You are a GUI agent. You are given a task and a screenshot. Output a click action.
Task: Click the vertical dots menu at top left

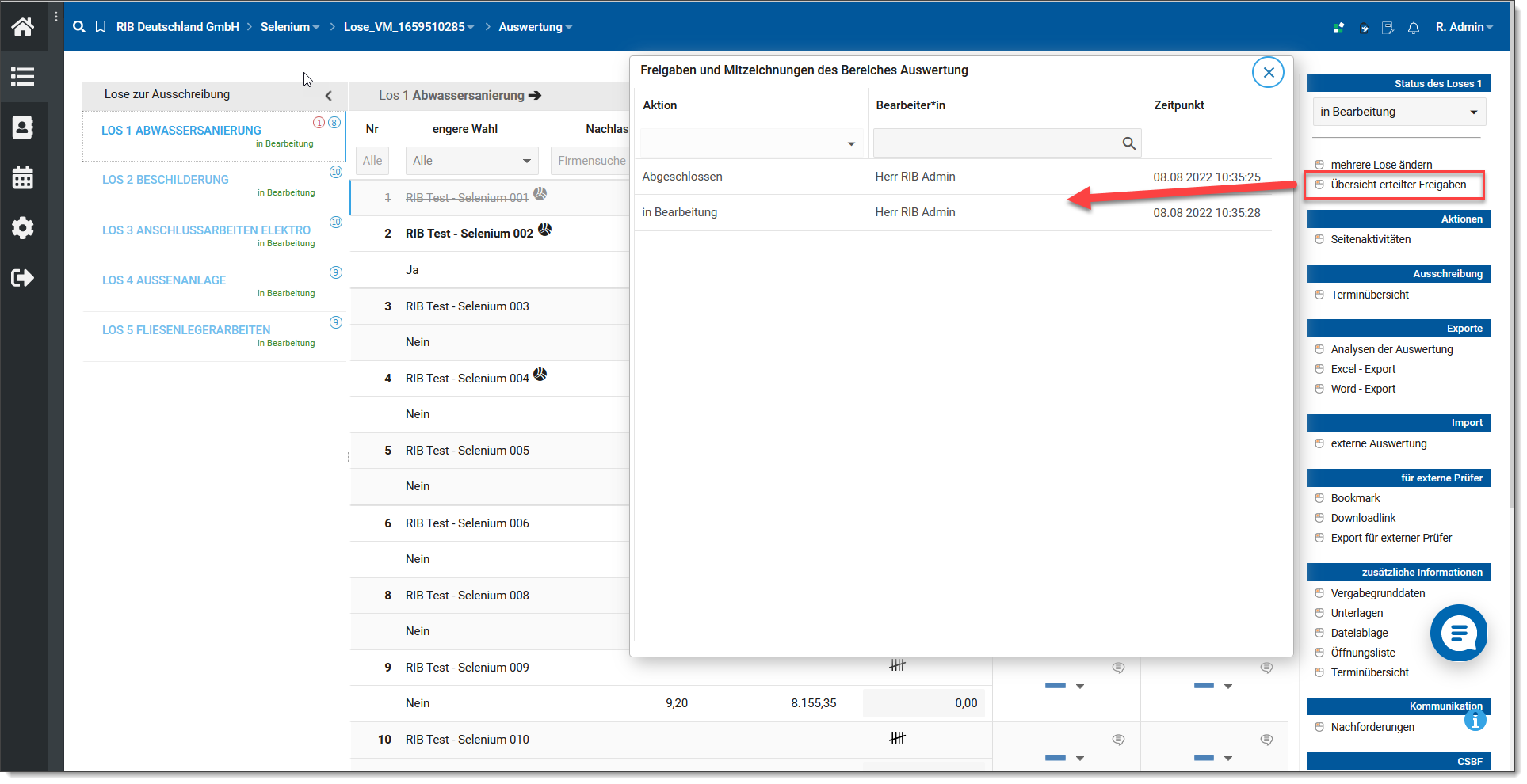click(56, 17)
